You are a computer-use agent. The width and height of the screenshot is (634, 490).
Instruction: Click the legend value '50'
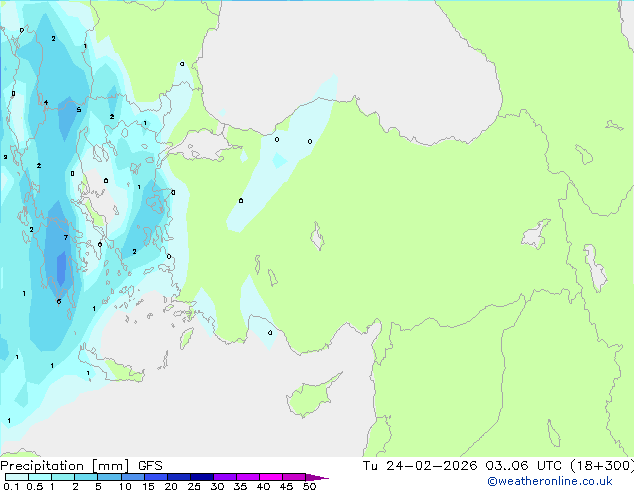click(309, 486)
